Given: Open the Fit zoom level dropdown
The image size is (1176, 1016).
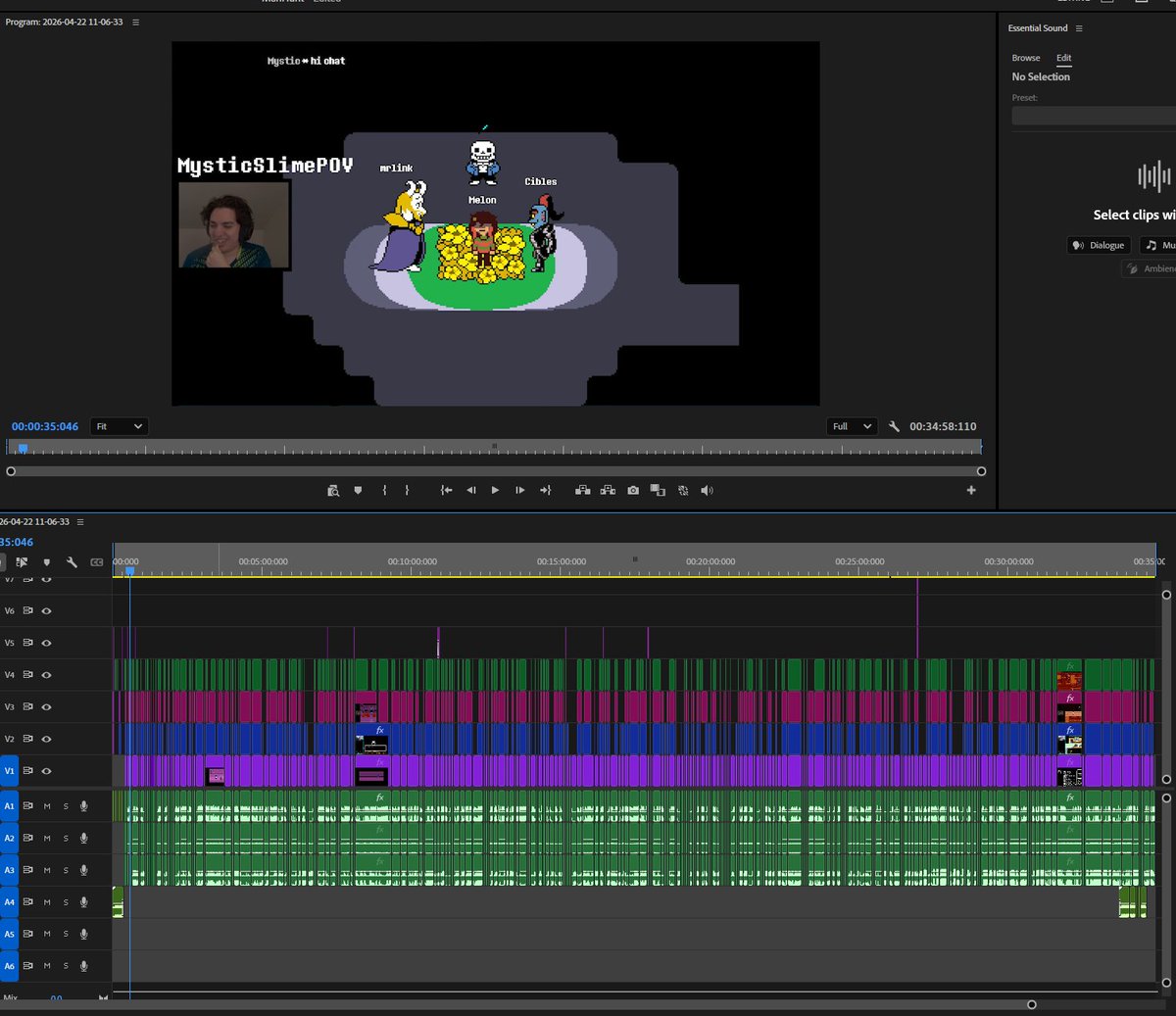Looking at the screenshot, I should click(x=120, y=426).
